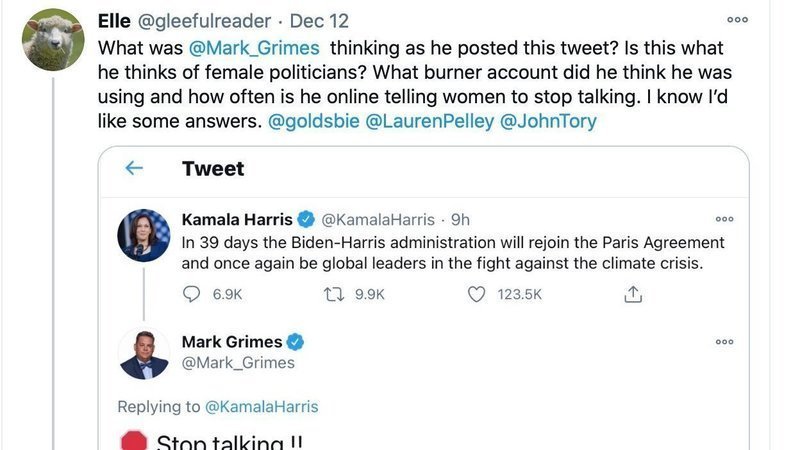Click the @KamalaHarris link in Replying to
Viewport: 800px width, 450px height.
pyautogui.click(x=261, y=406)
